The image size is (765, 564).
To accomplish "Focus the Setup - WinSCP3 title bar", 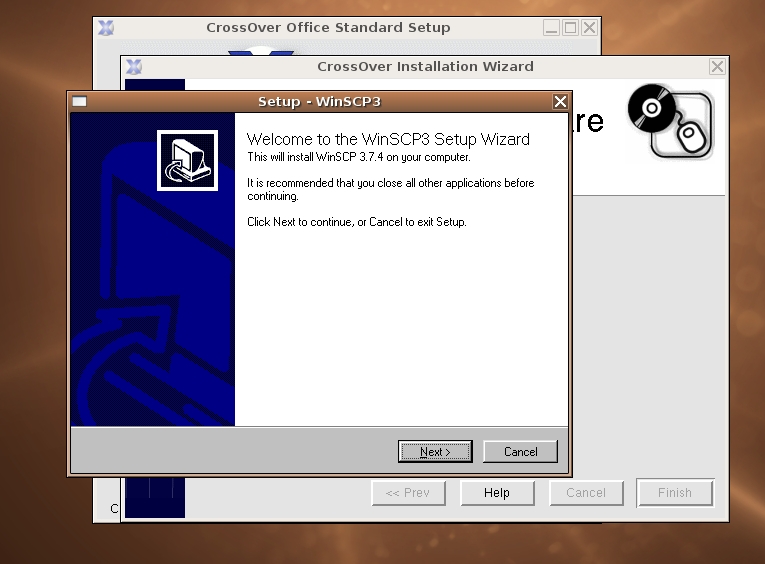I will (x=319, y=102).
